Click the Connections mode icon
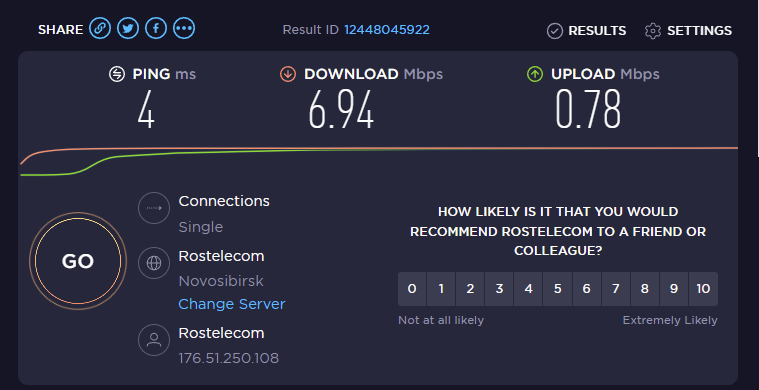The width and height of the screenshot is (759, 390). 154,208
